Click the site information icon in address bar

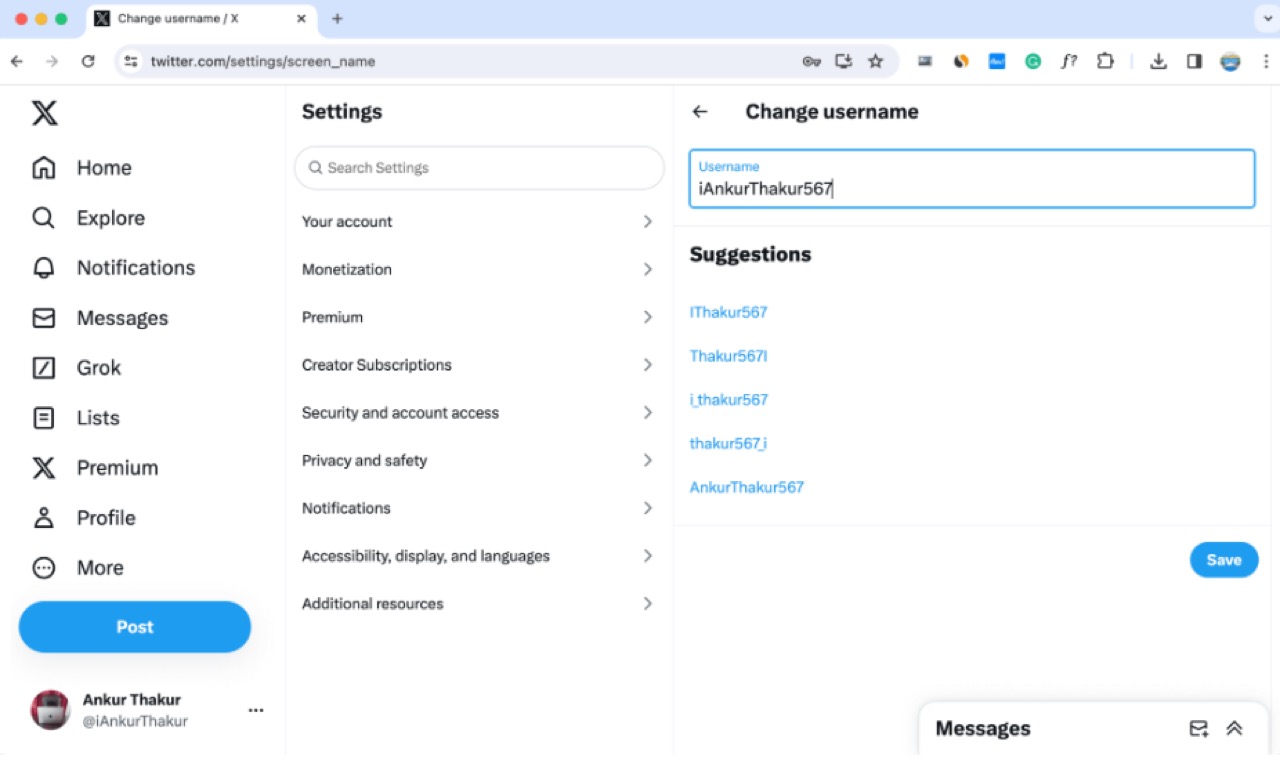pos(131,61)
